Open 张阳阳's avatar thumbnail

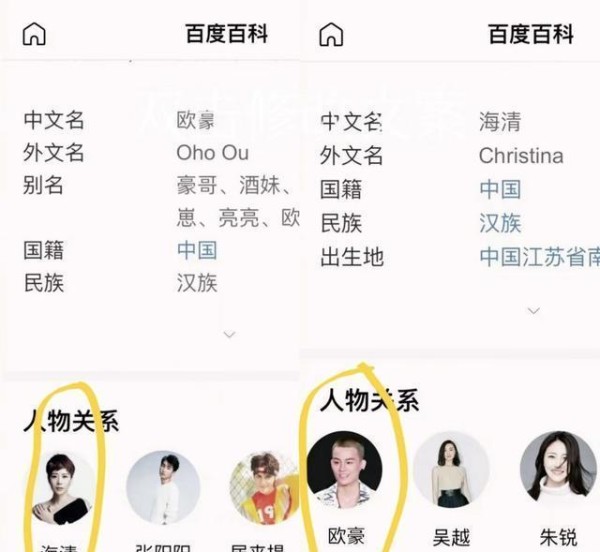coord(163,487)
